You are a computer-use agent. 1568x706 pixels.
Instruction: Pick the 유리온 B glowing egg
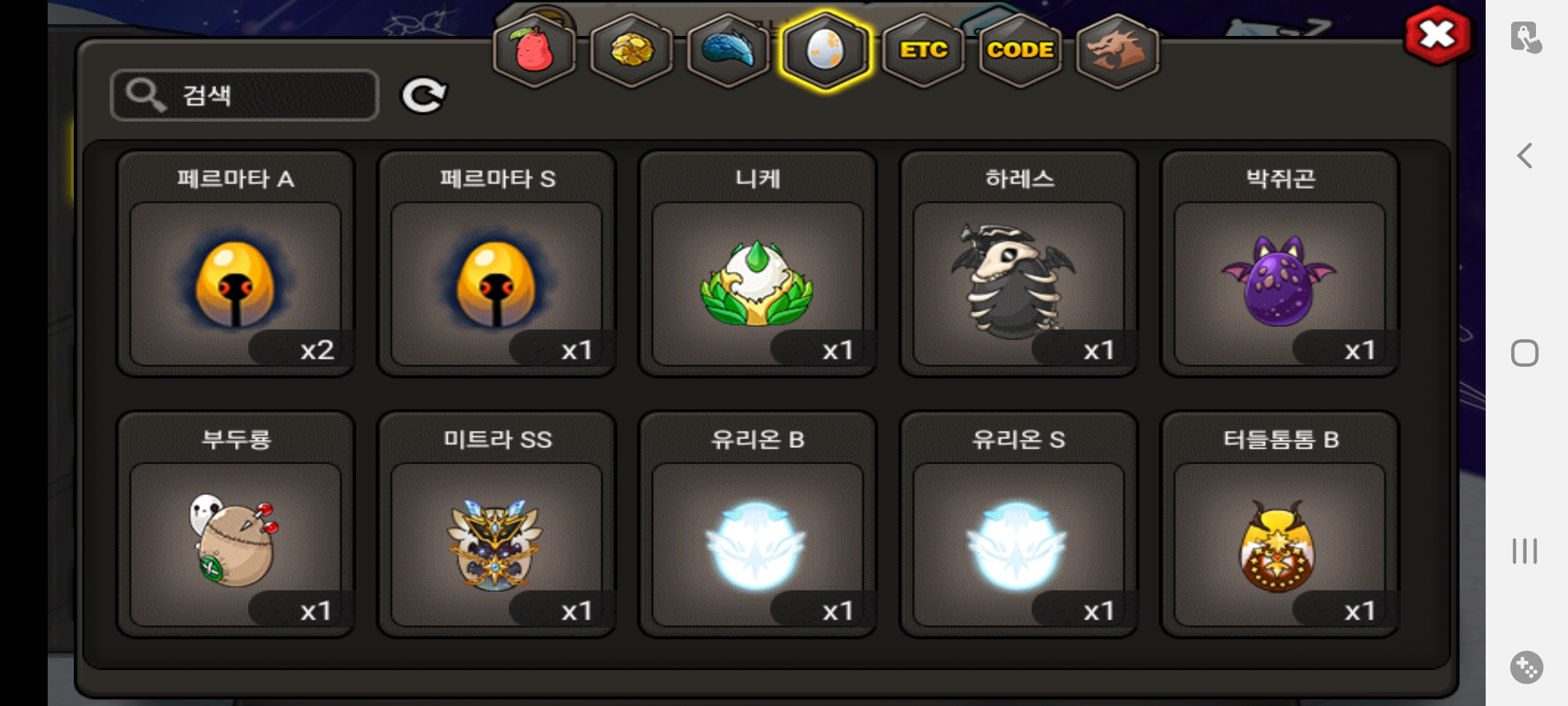(758, 525)
